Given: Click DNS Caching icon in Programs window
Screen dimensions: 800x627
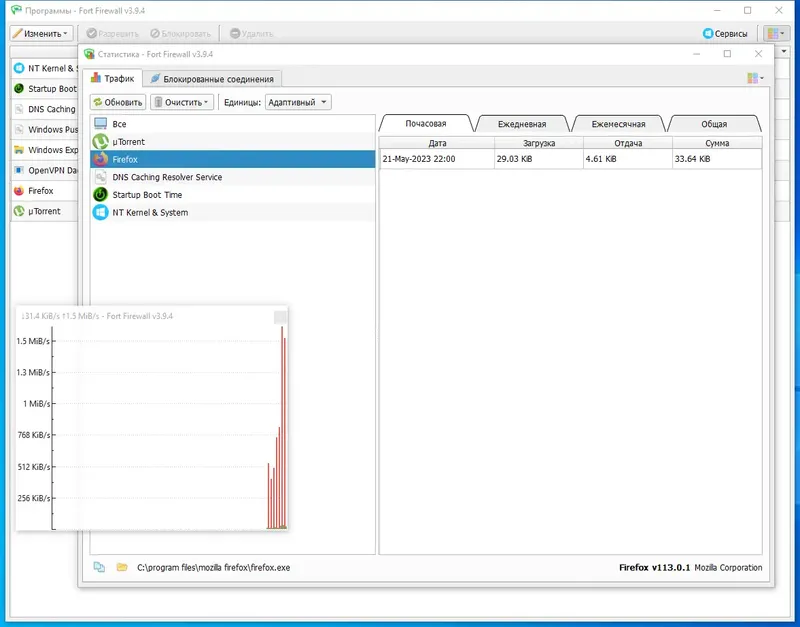Looking at the screenshot, I should [19, 109].
